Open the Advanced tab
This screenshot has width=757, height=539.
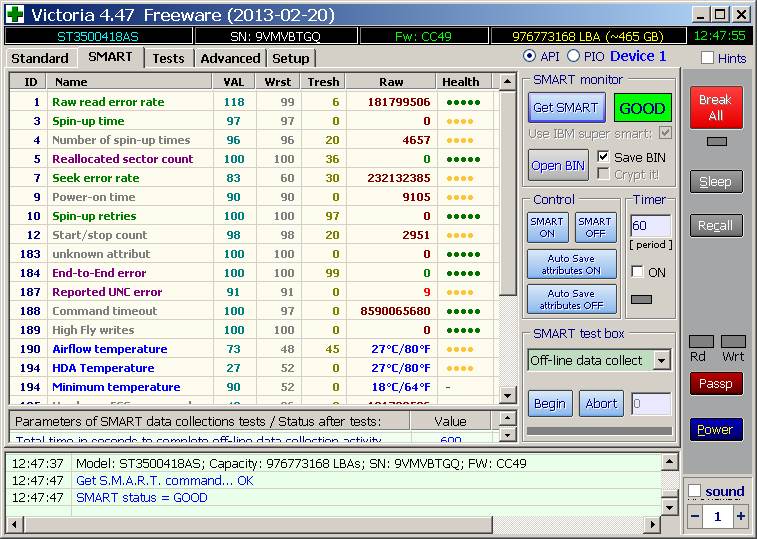pyautogui.click(x=230, y=58)
